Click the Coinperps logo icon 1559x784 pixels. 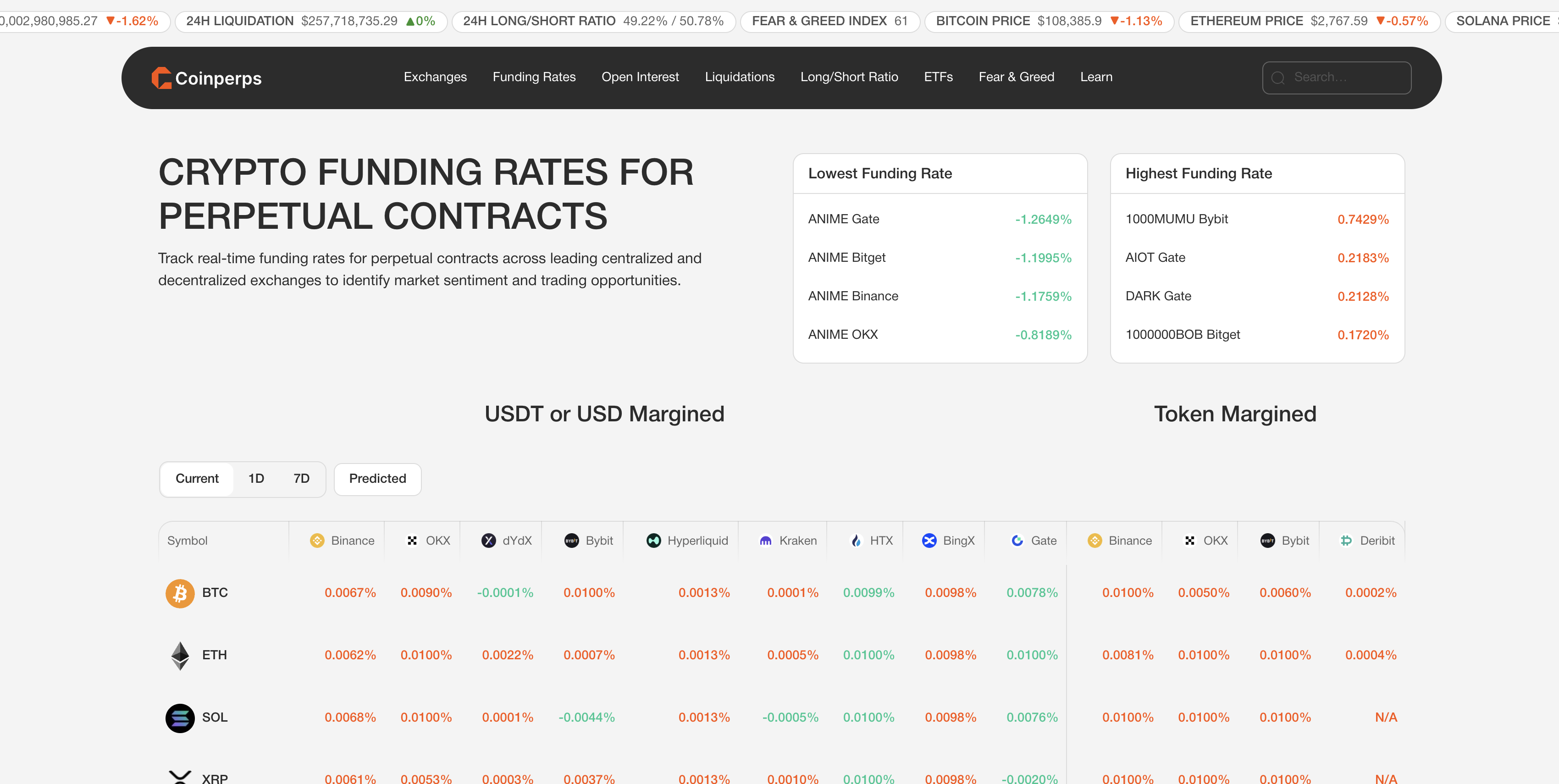click(161, 78)
